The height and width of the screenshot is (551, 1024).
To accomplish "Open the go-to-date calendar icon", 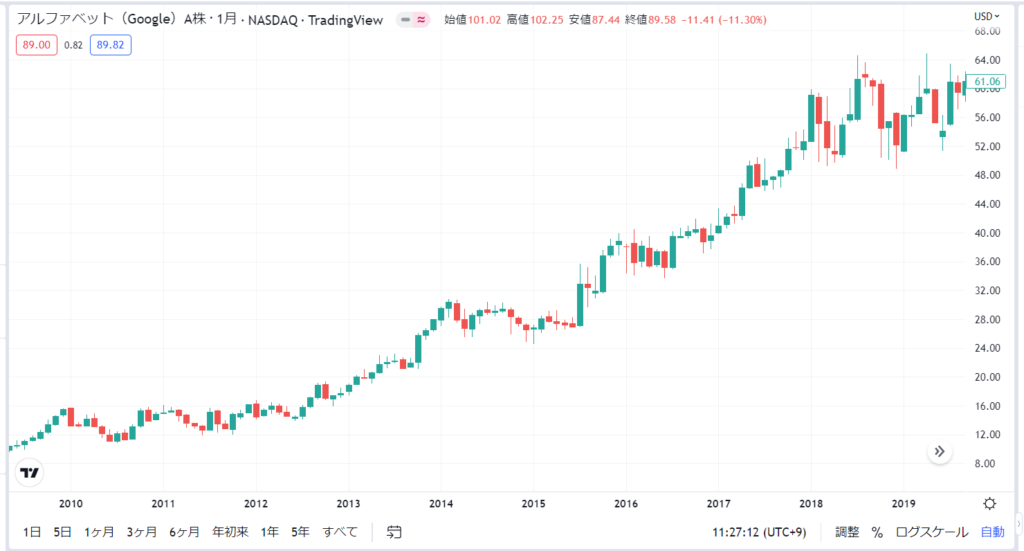I will click(394, 532).
